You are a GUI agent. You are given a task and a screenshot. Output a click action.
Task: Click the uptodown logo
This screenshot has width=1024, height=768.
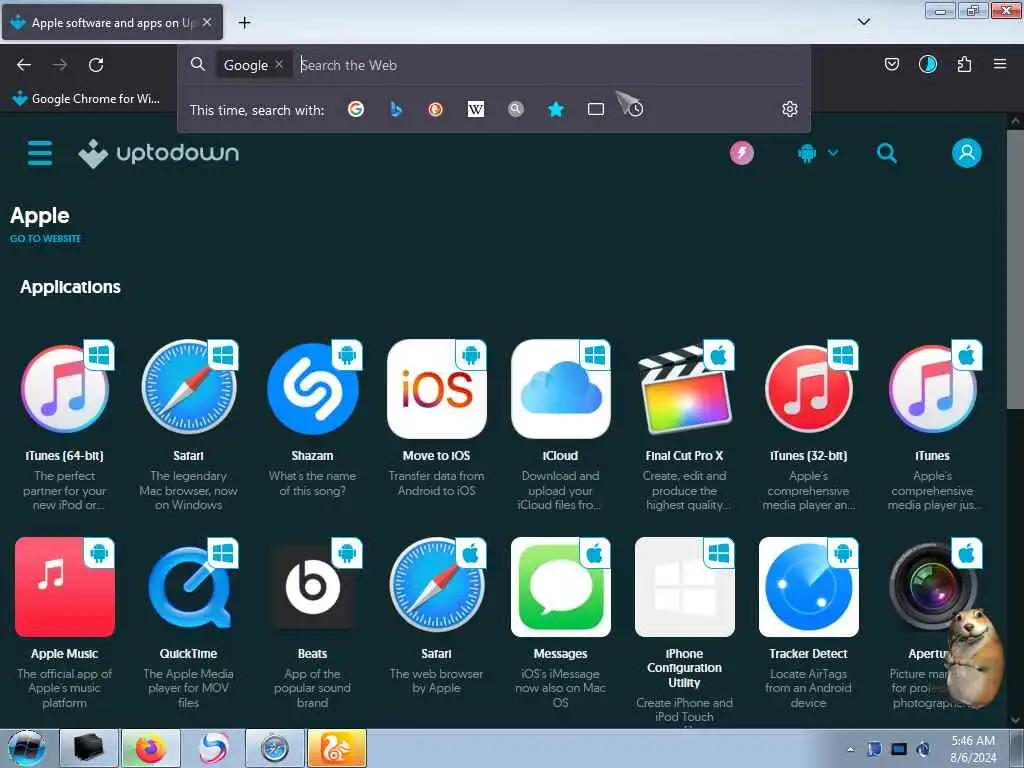click(x=159, y=153)
